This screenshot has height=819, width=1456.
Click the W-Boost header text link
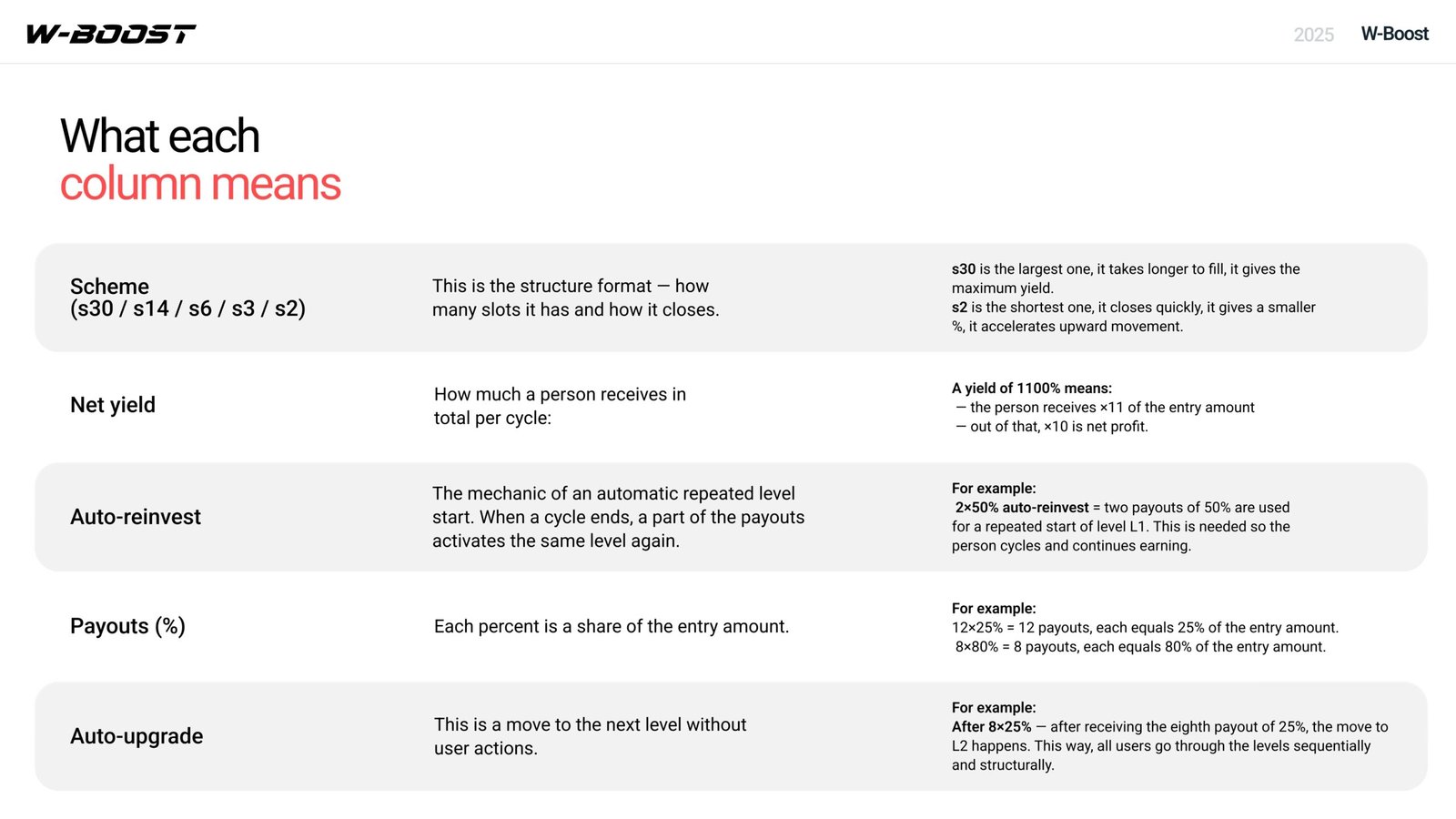[x=1394, y=34]
